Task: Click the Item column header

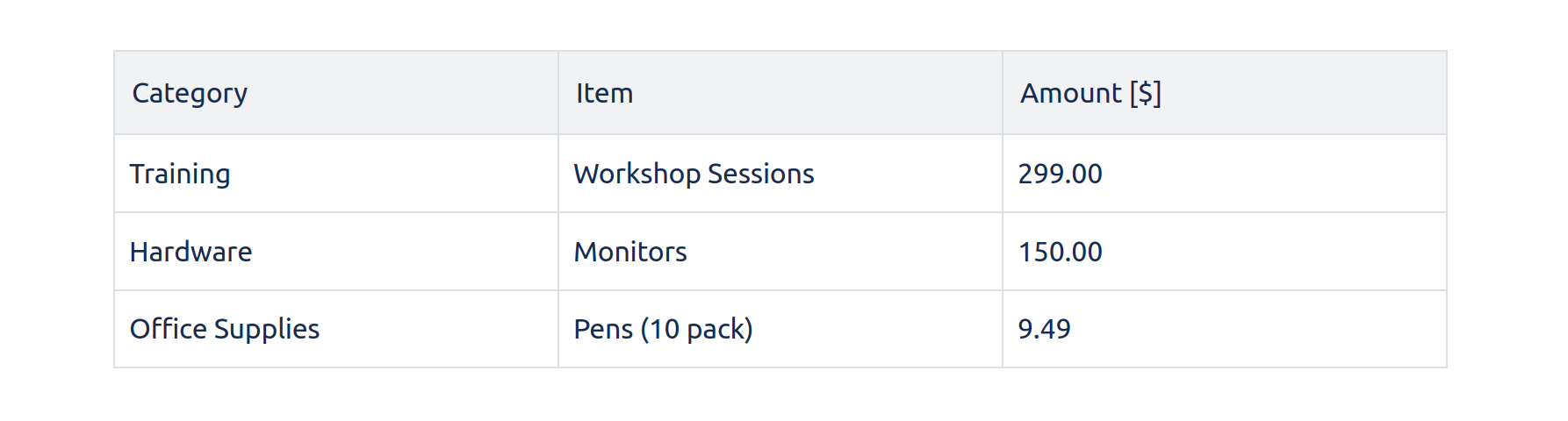Action: pos(604,93)
